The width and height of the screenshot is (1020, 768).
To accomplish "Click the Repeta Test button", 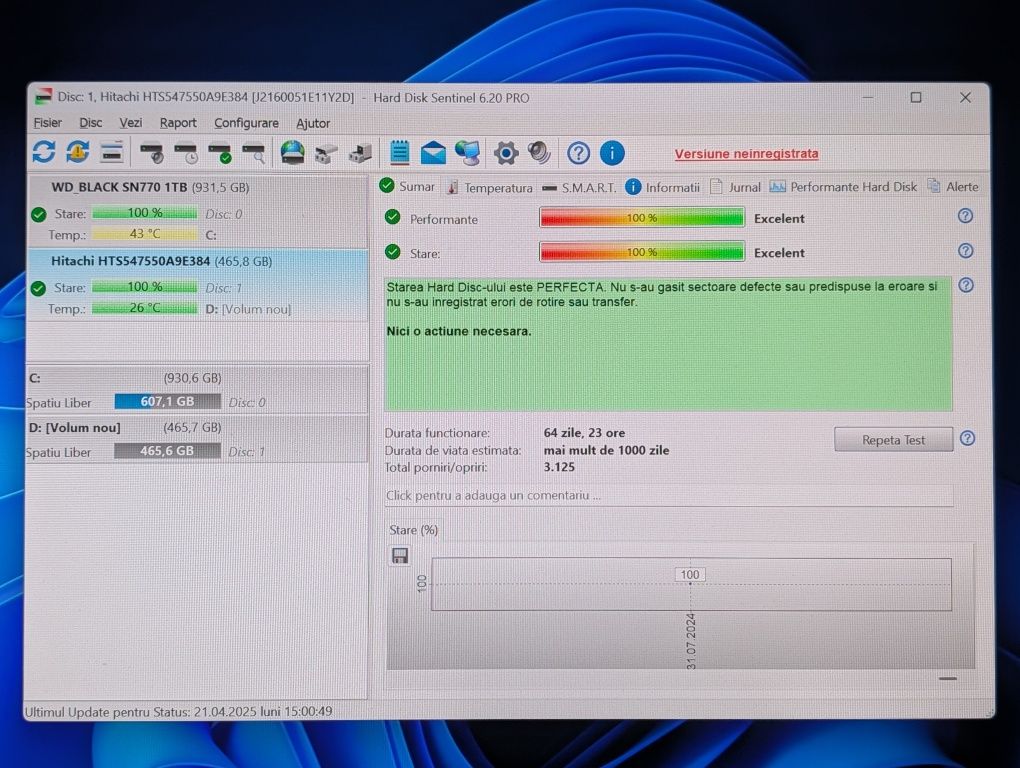I will [893, 440].
